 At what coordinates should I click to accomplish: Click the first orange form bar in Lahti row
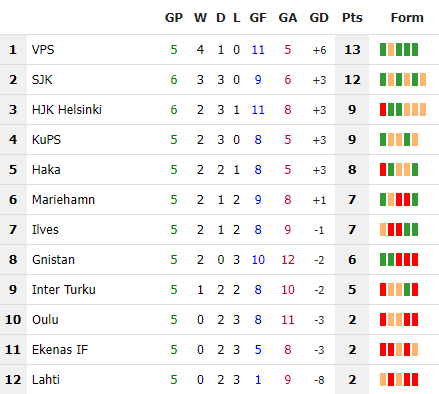pos(383,380)
